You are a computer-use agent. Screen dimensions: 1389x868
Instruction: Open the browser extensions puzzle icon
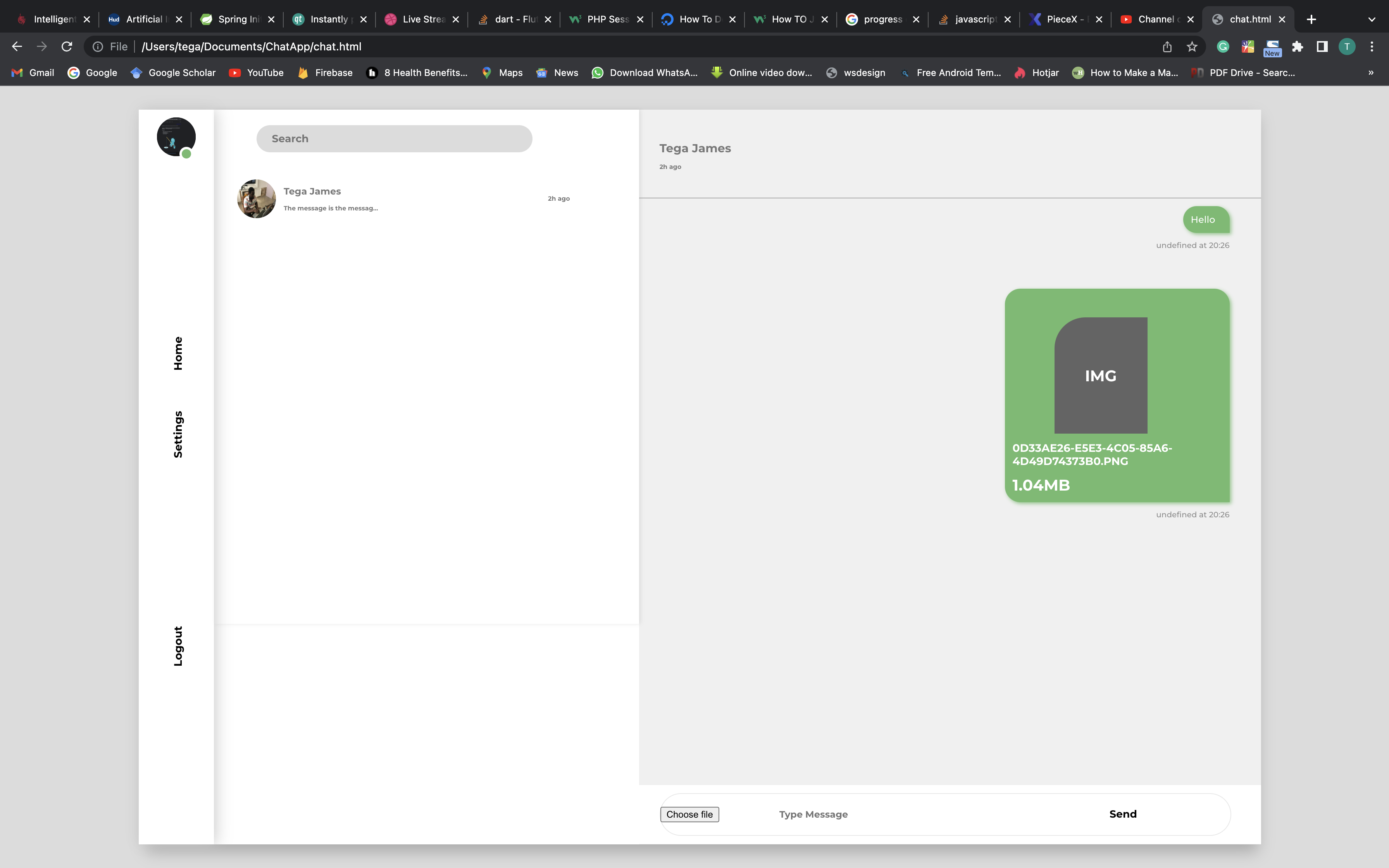point(1298,46)
